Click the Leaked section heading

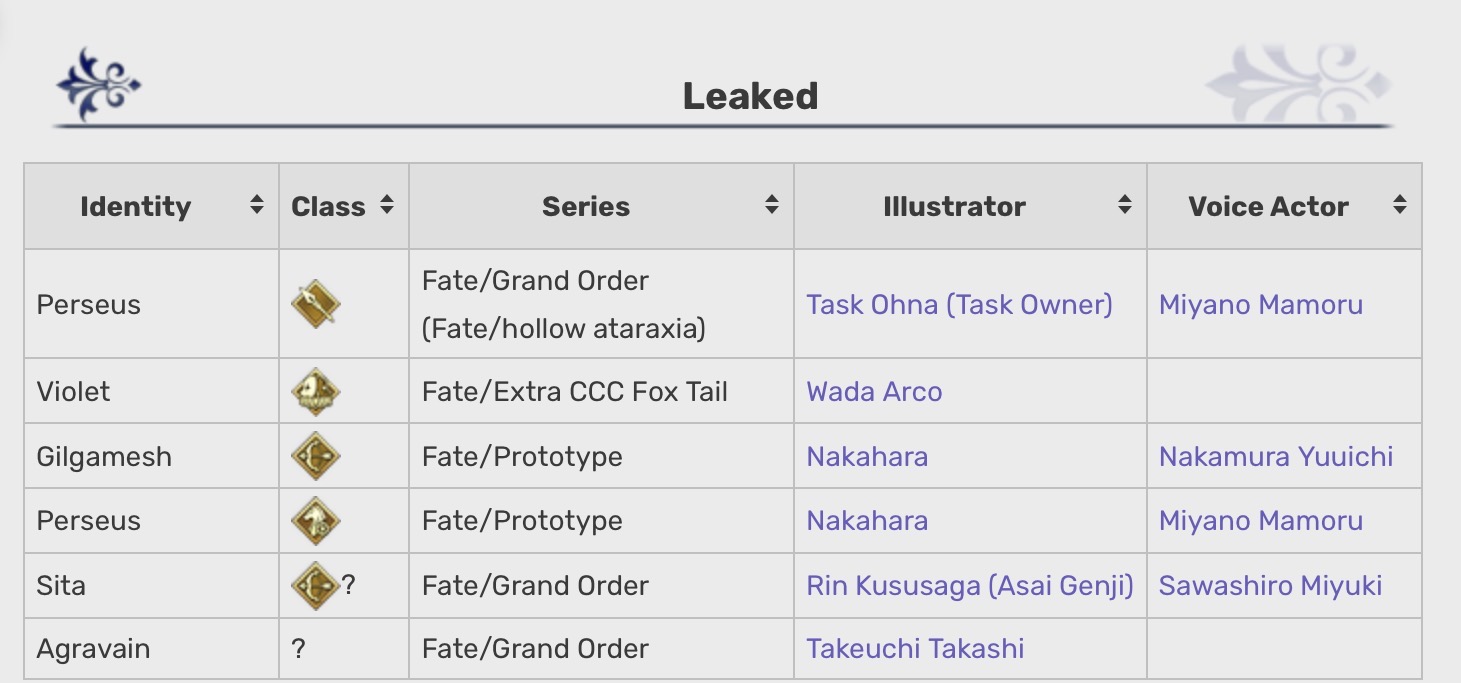750,96
